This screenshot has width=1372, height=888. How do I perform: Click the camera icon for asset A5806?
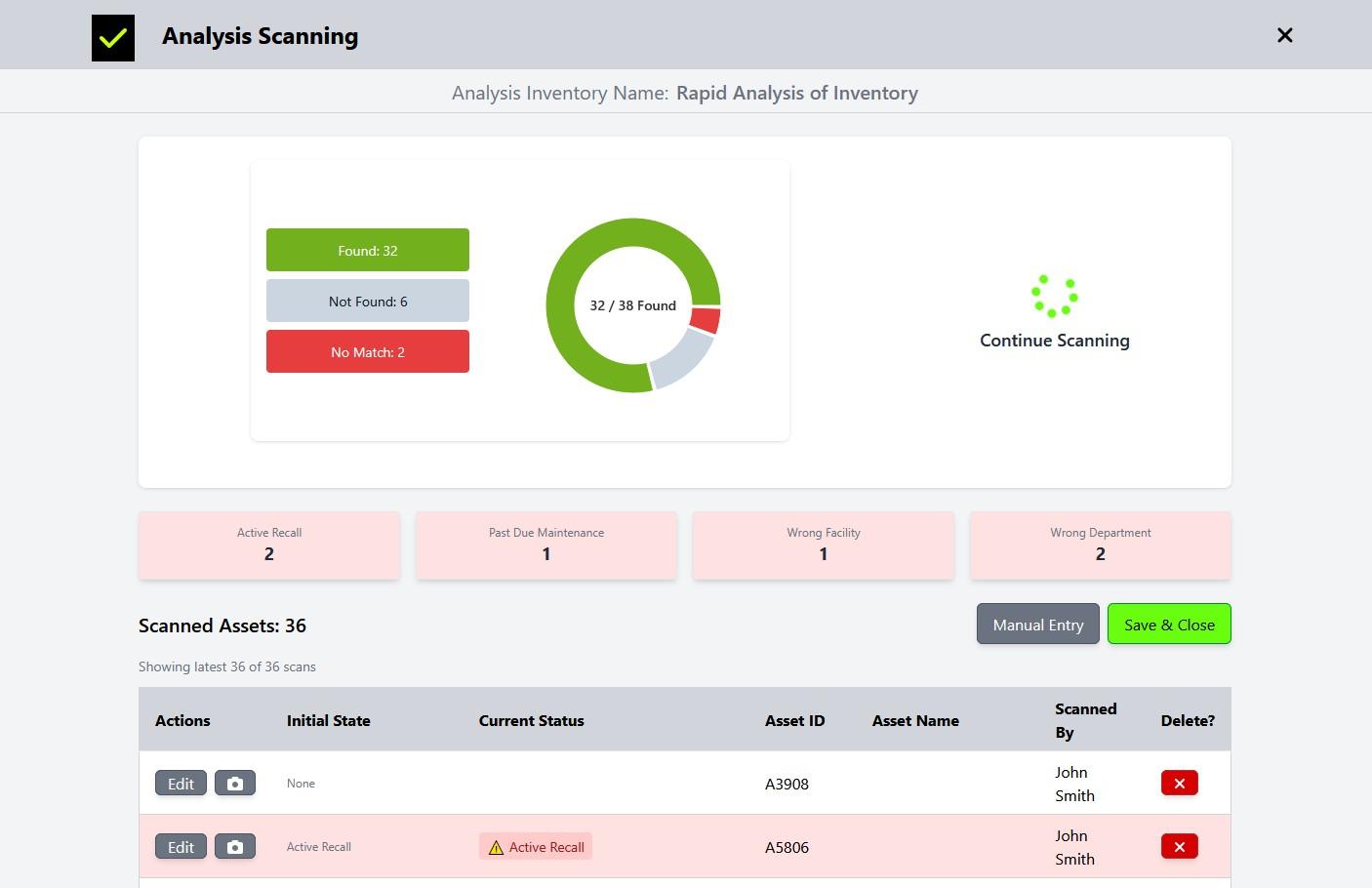(235, 847)
